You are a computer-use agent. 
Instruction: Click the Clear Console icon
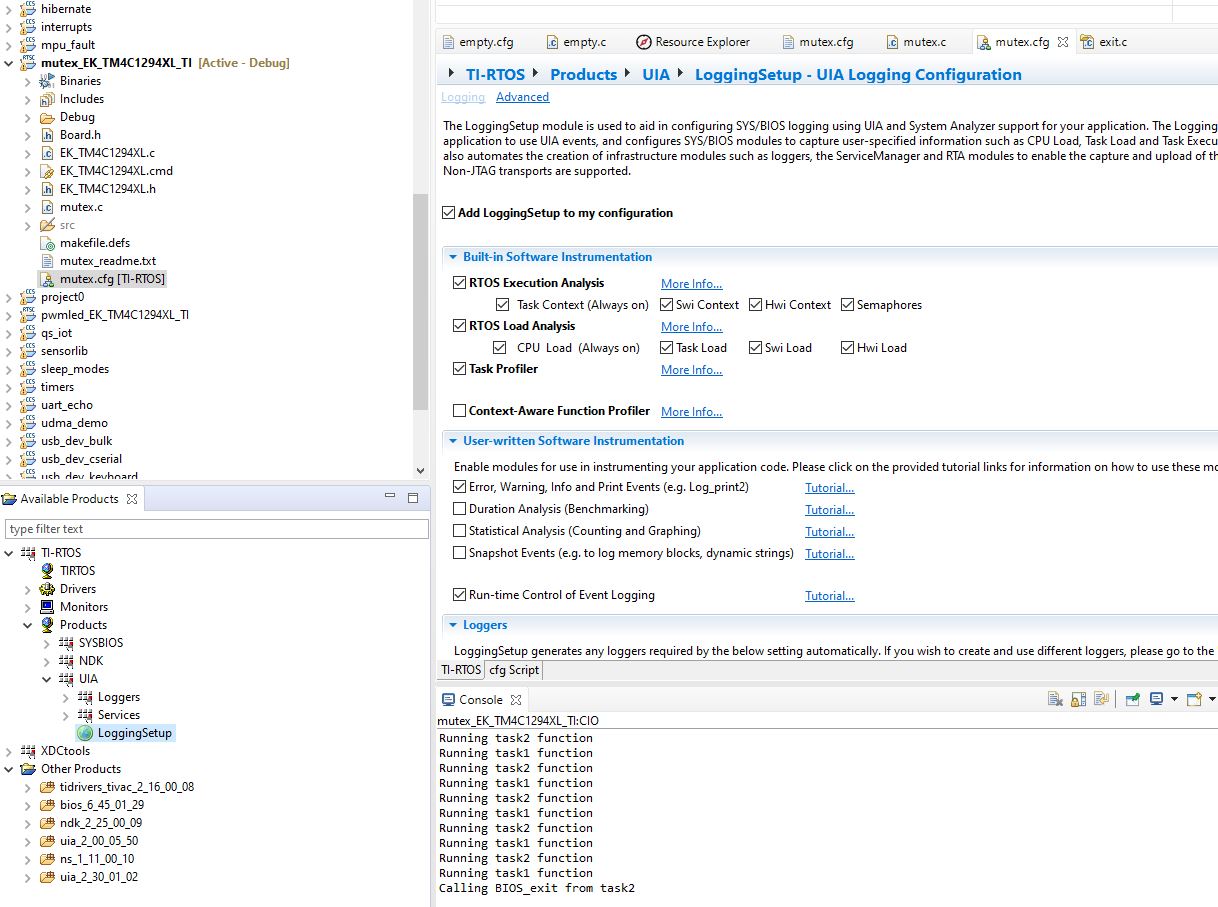1055,699
